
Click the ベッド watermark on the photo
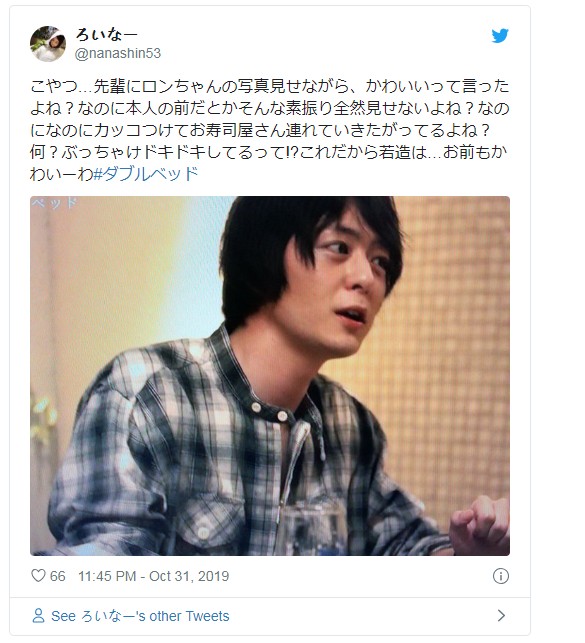point(55,202)
